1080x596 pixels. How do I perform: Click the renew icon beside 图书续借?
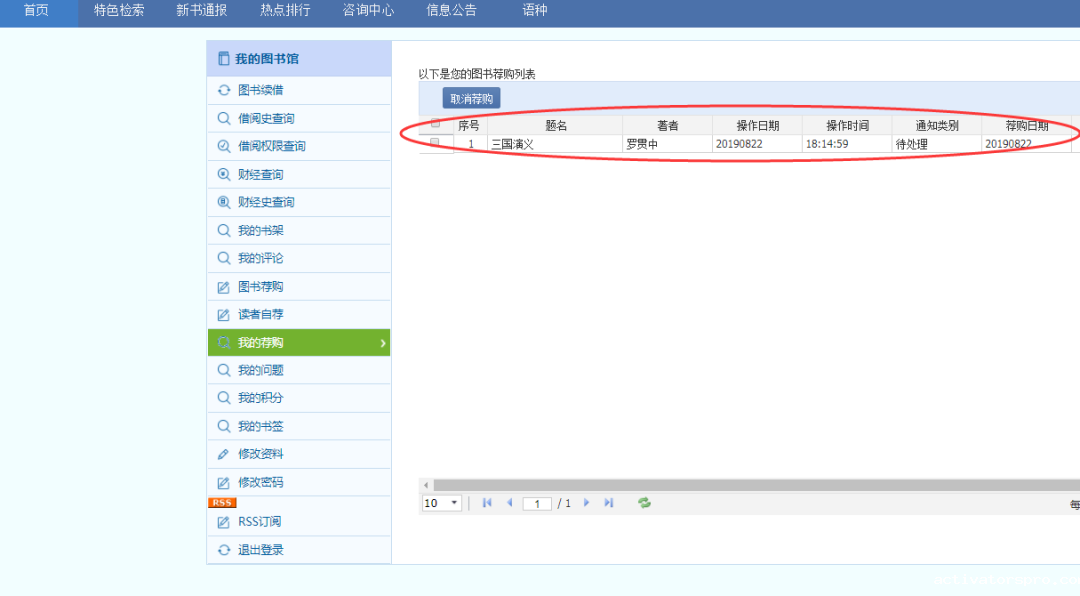point(224,91)
